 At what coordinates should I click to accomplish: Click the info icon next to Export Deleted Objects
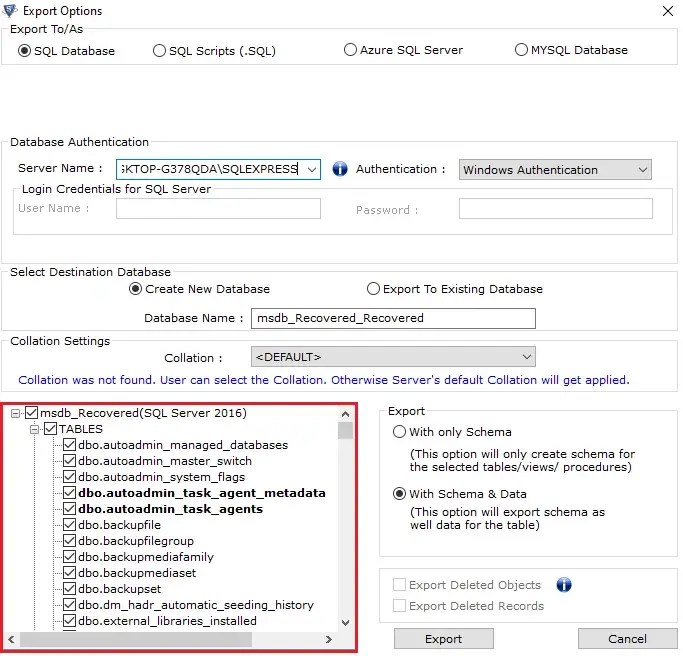click(x=564, y=585)
